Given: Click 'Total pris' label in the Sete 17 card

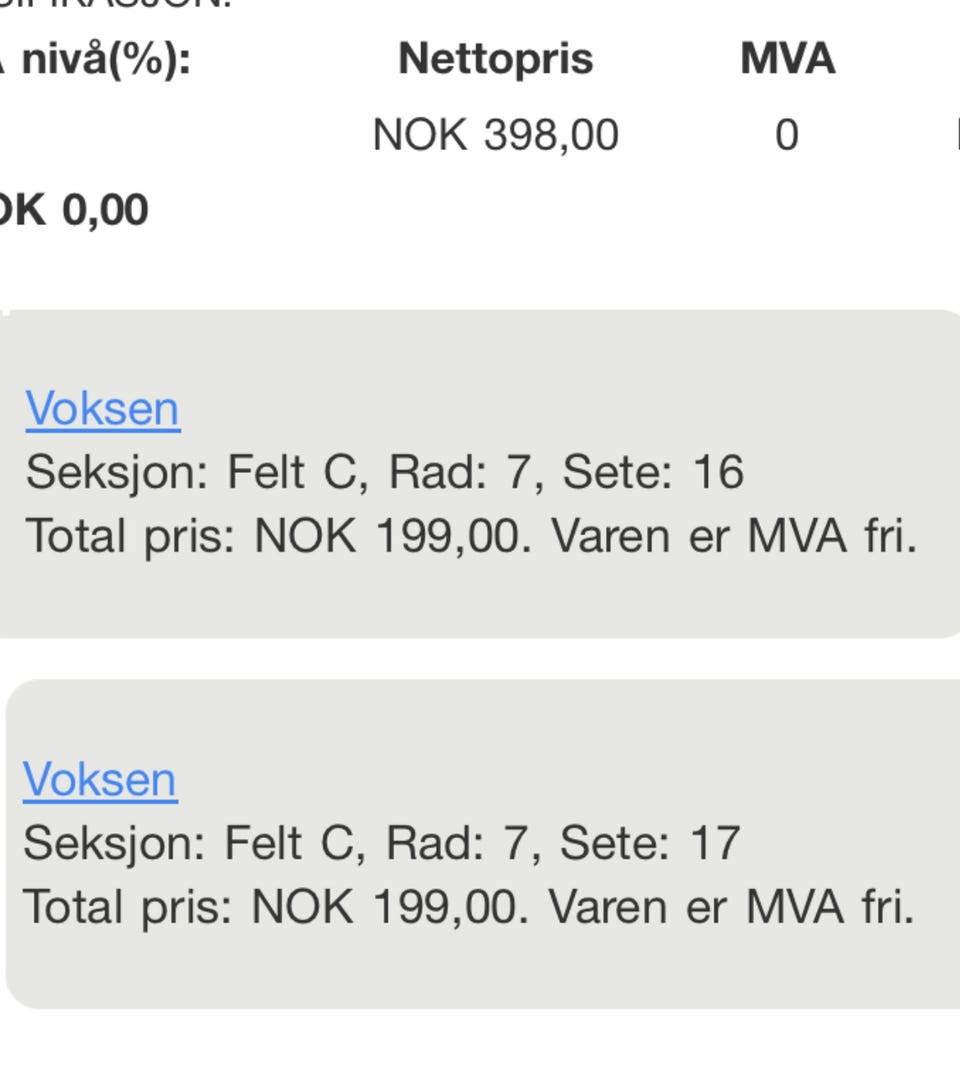Looking at the screenshot, I should pos(127,907).
